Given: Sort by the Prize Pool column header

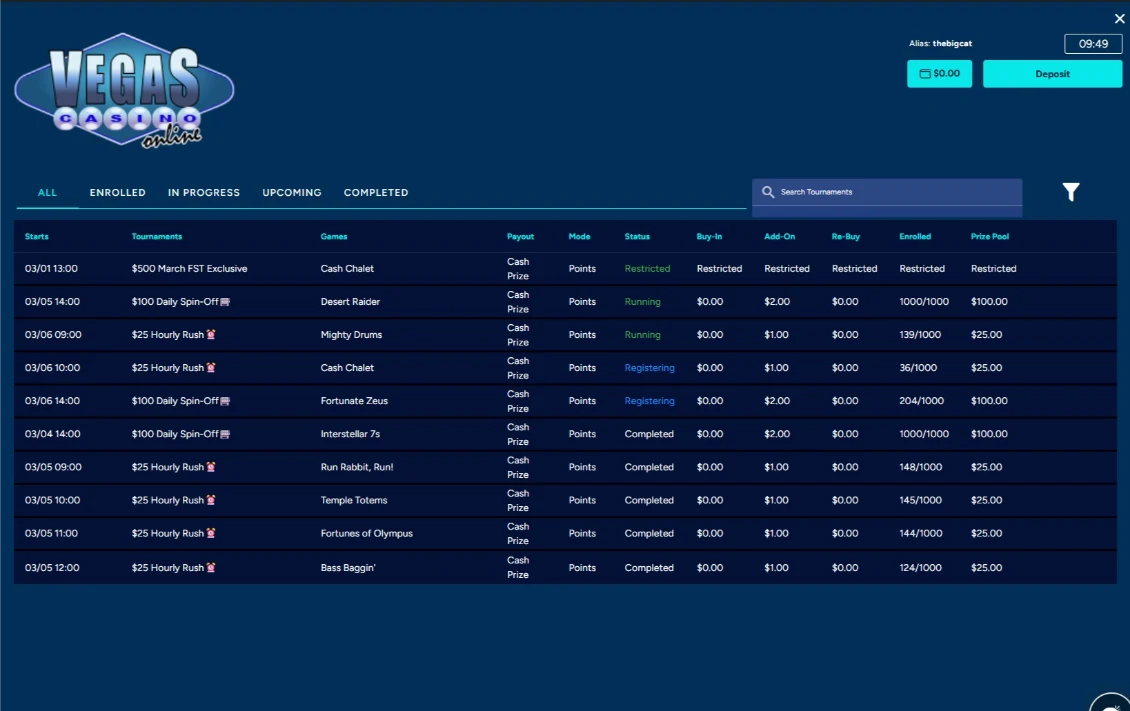Looking at the screenshot, I should coord(989,237).
